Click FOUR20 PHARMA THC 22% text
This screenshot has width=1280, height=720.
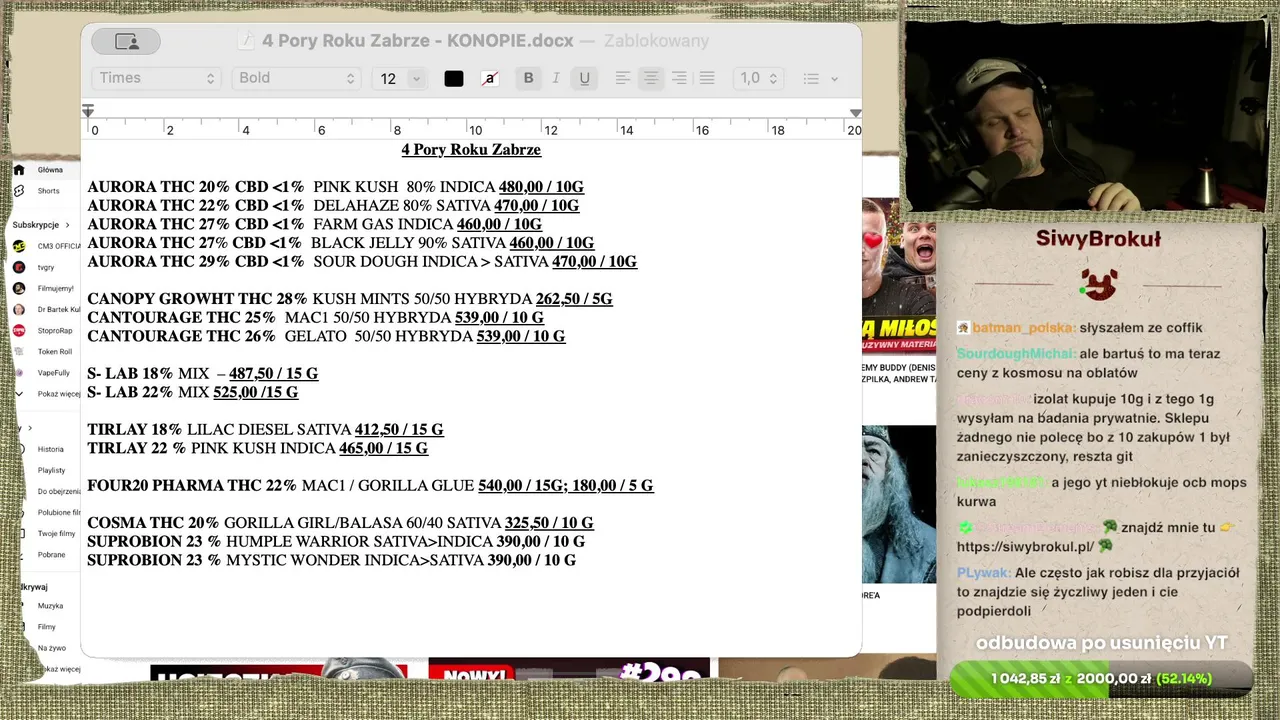[192, 486]
